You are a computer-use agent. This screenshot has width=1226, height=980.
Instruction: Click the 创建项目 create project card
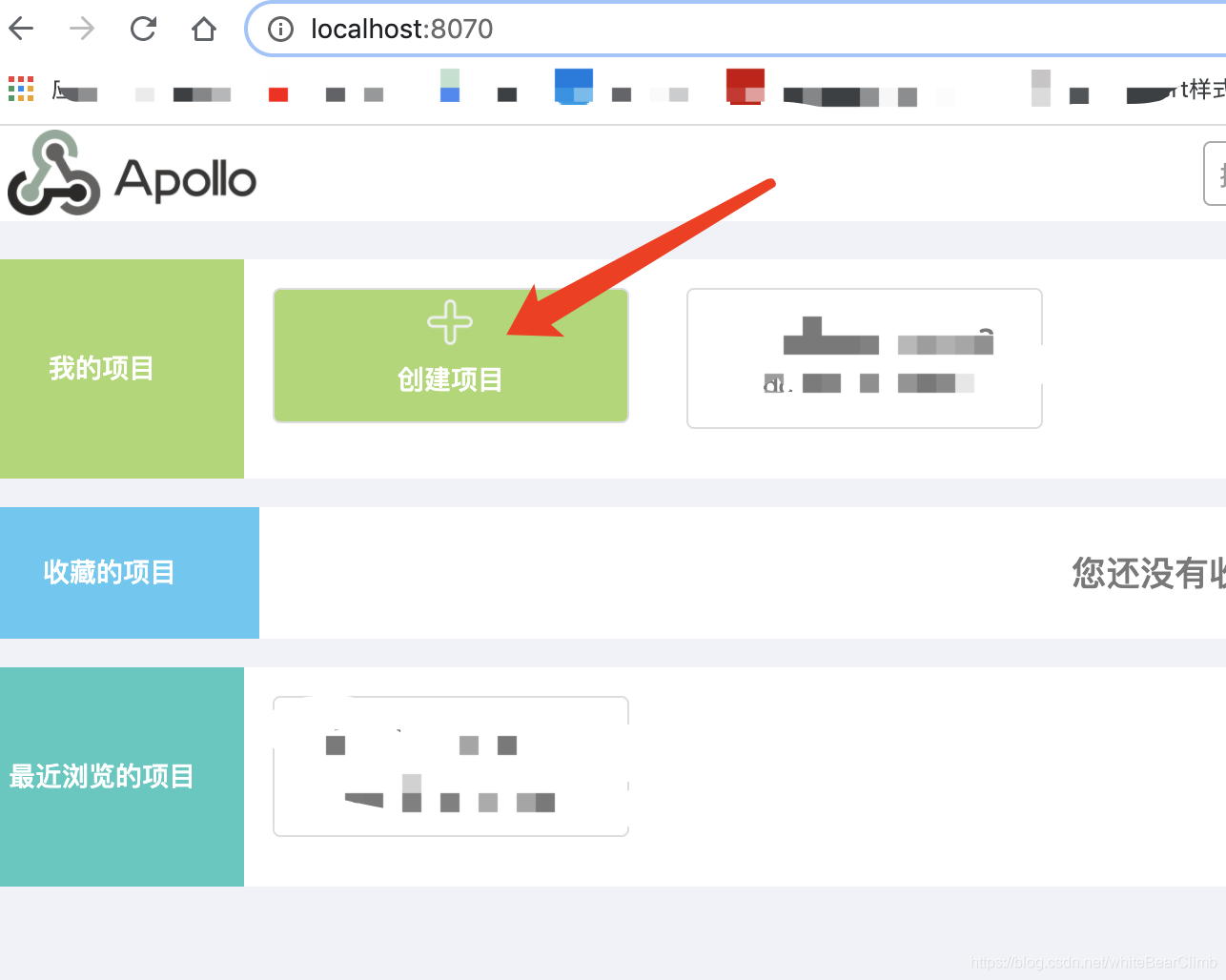(451, 356)
